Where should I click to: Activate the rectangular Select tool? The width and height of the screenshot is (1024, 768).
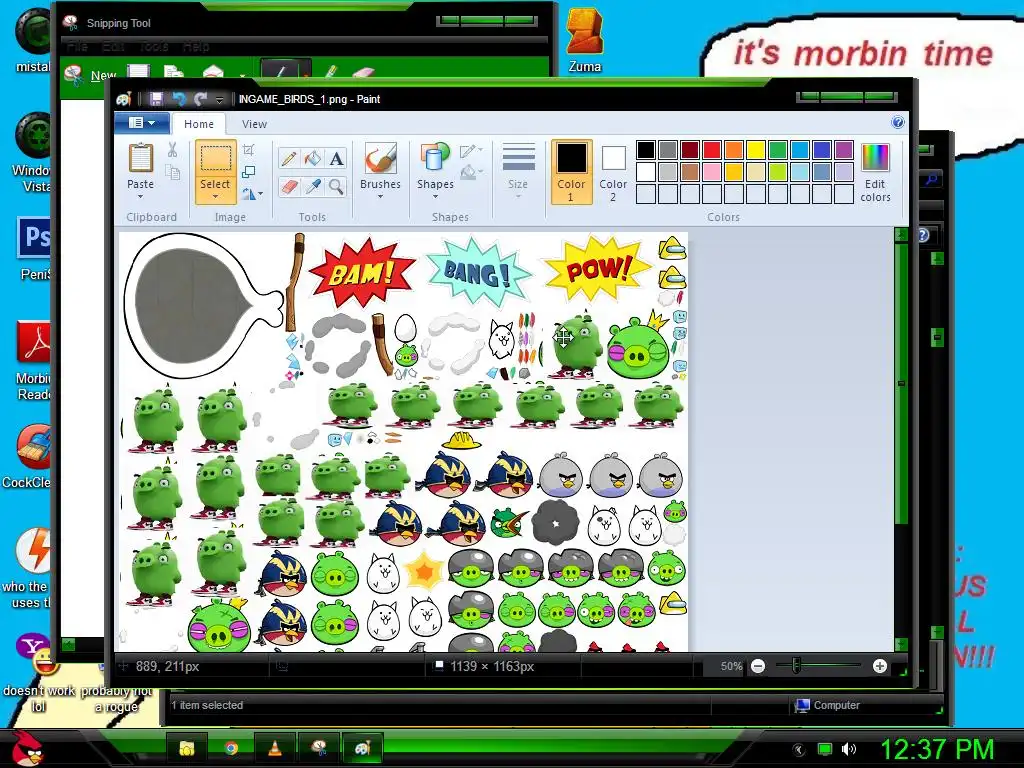pyautogui.click(x=216, y=159)
